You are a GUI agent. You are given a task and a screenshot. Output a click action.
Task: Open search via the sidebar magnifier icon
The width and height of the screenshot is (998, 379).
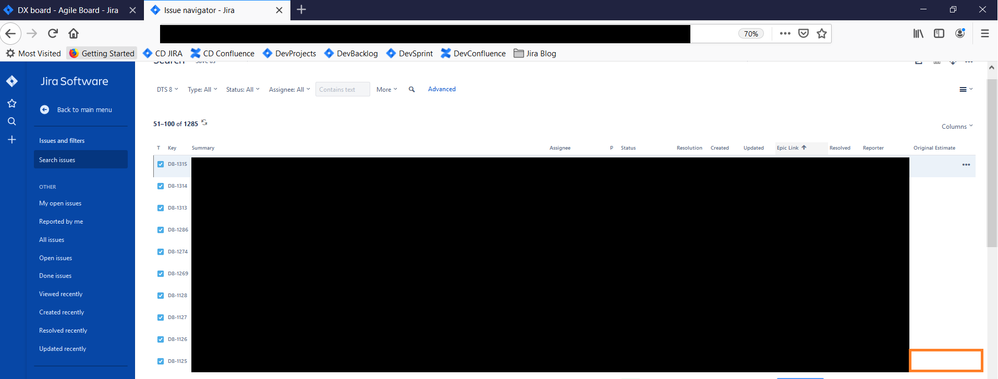(11, 122)
